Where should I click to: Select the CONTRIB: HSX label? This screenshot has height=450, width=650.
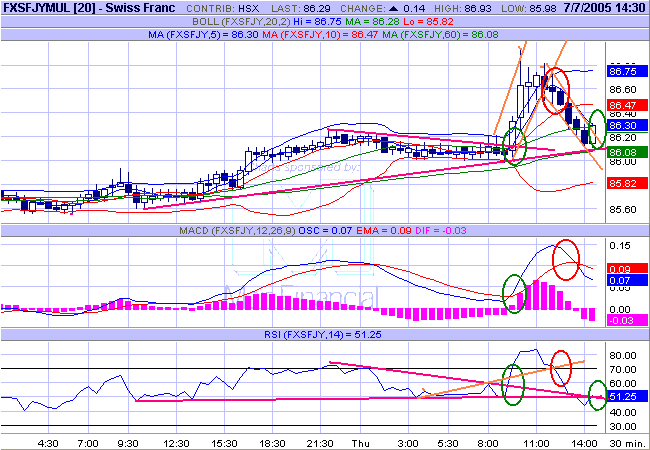coord(223,9)
